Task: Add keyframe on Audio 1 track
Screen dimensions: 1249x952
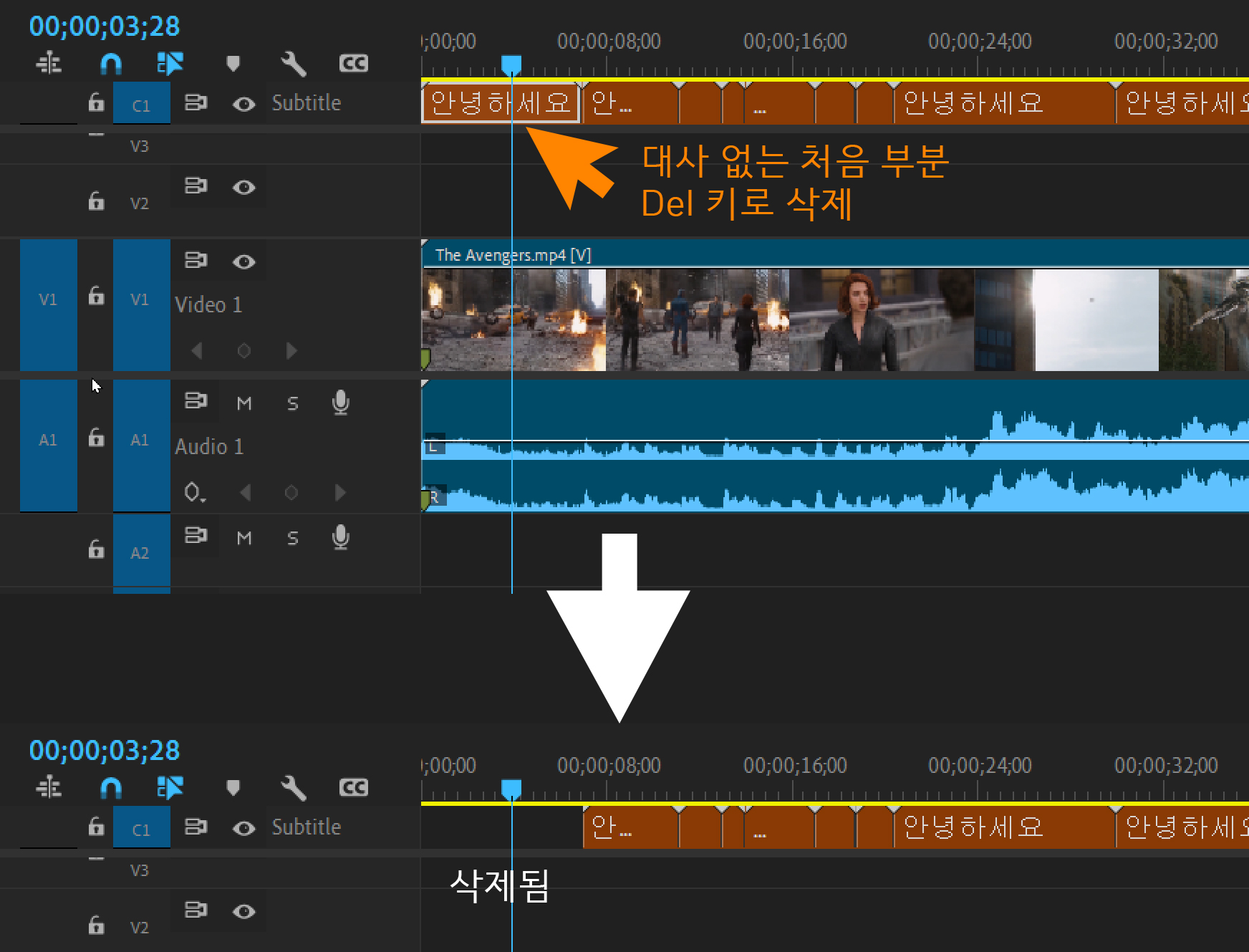Action: (x=291, y=492)
